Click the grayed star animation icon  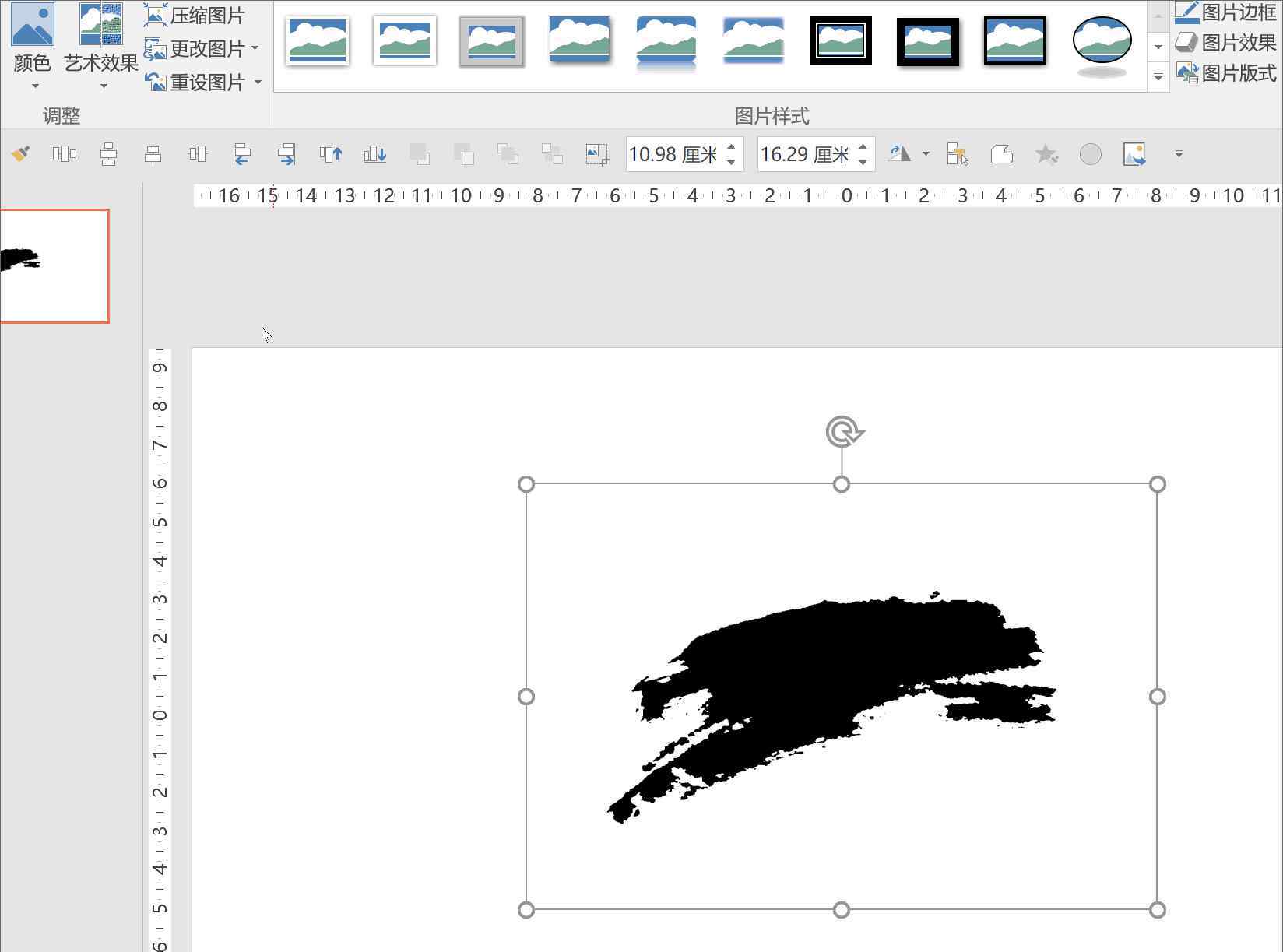pyautogui.click(x=1046, y=154)
